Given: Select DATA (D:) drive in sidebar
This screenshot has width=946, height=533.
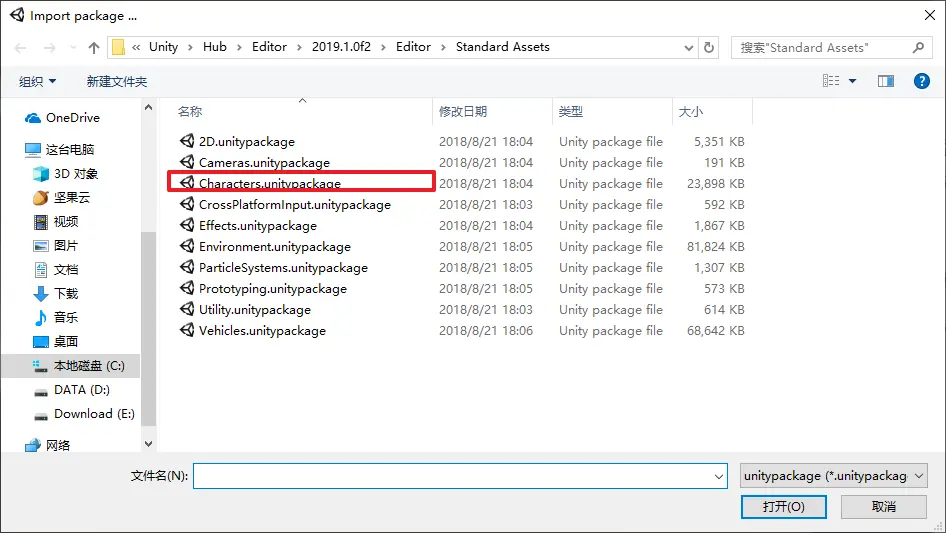Looking at the screenshot, I should [x=81, y=390].
